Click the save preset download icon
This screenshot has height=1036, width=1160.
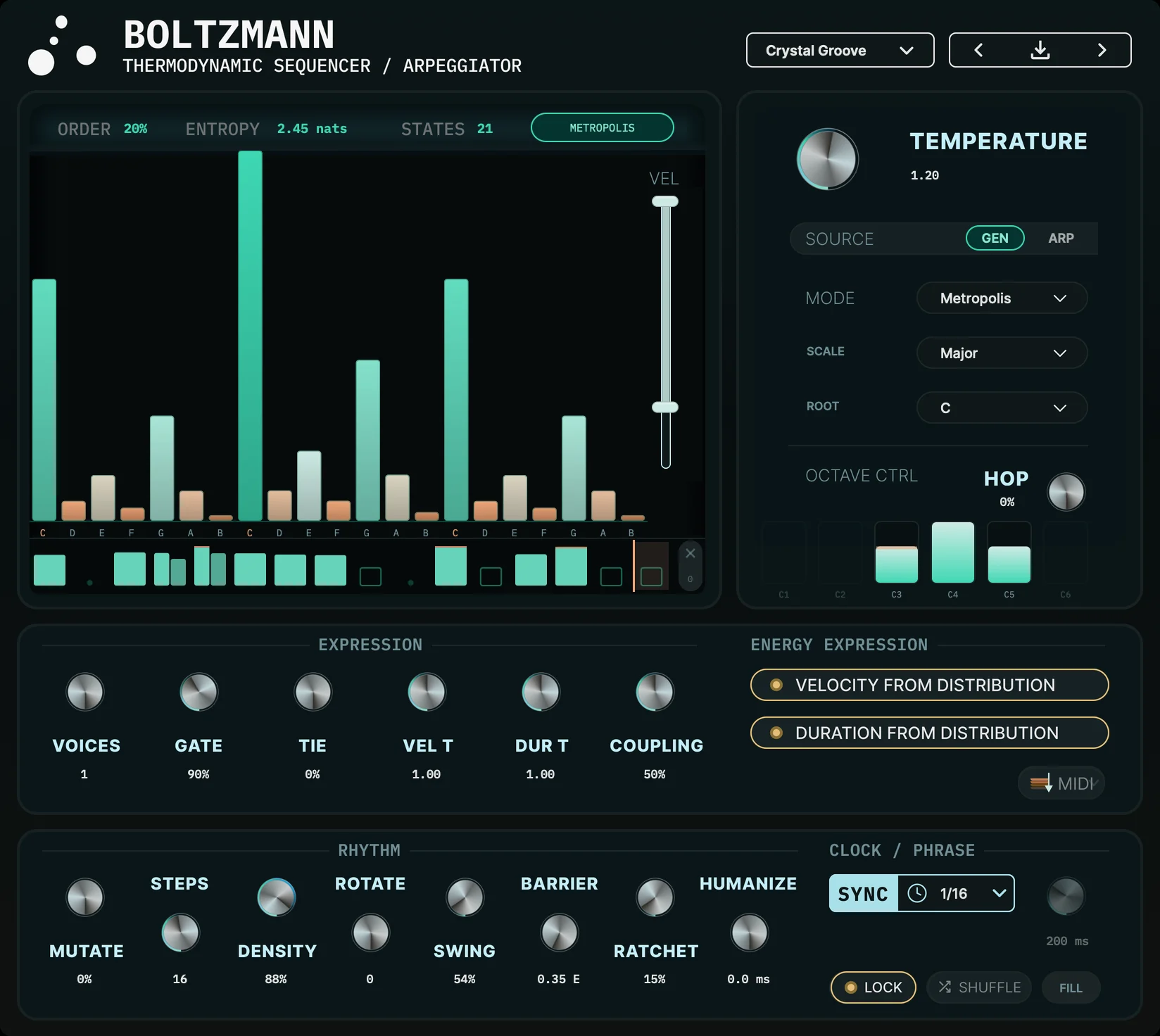click(x=1040, y=50)
